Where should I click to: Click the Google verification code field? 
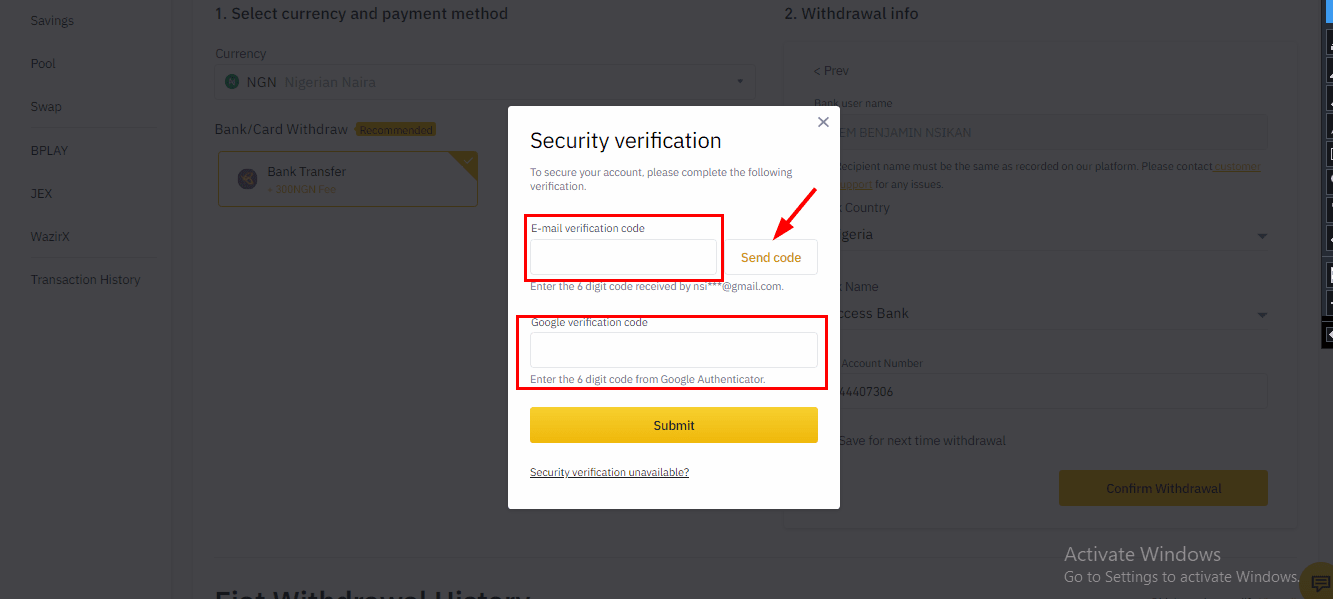pyautogui.click(x=674, y=350)
